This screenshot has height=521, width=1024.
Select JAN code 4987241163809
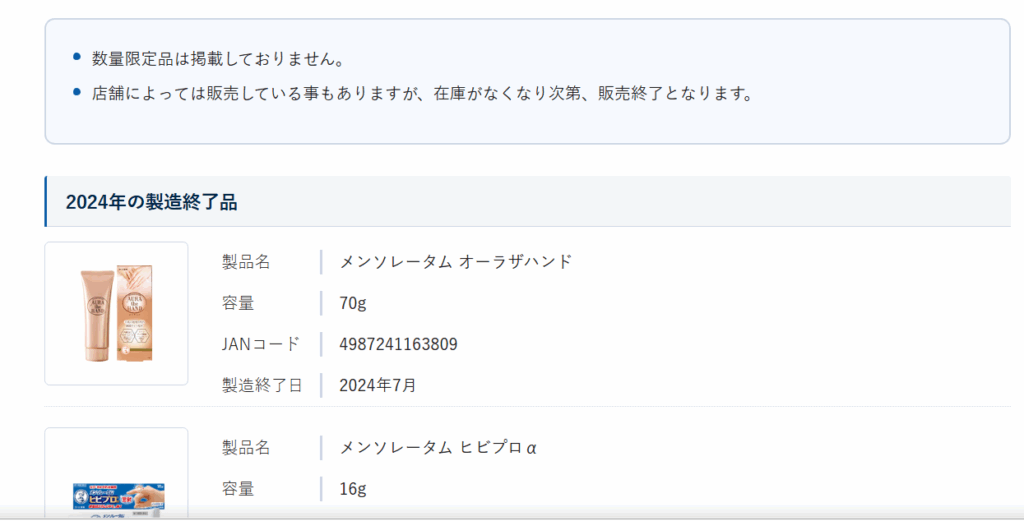click(398, 344)
